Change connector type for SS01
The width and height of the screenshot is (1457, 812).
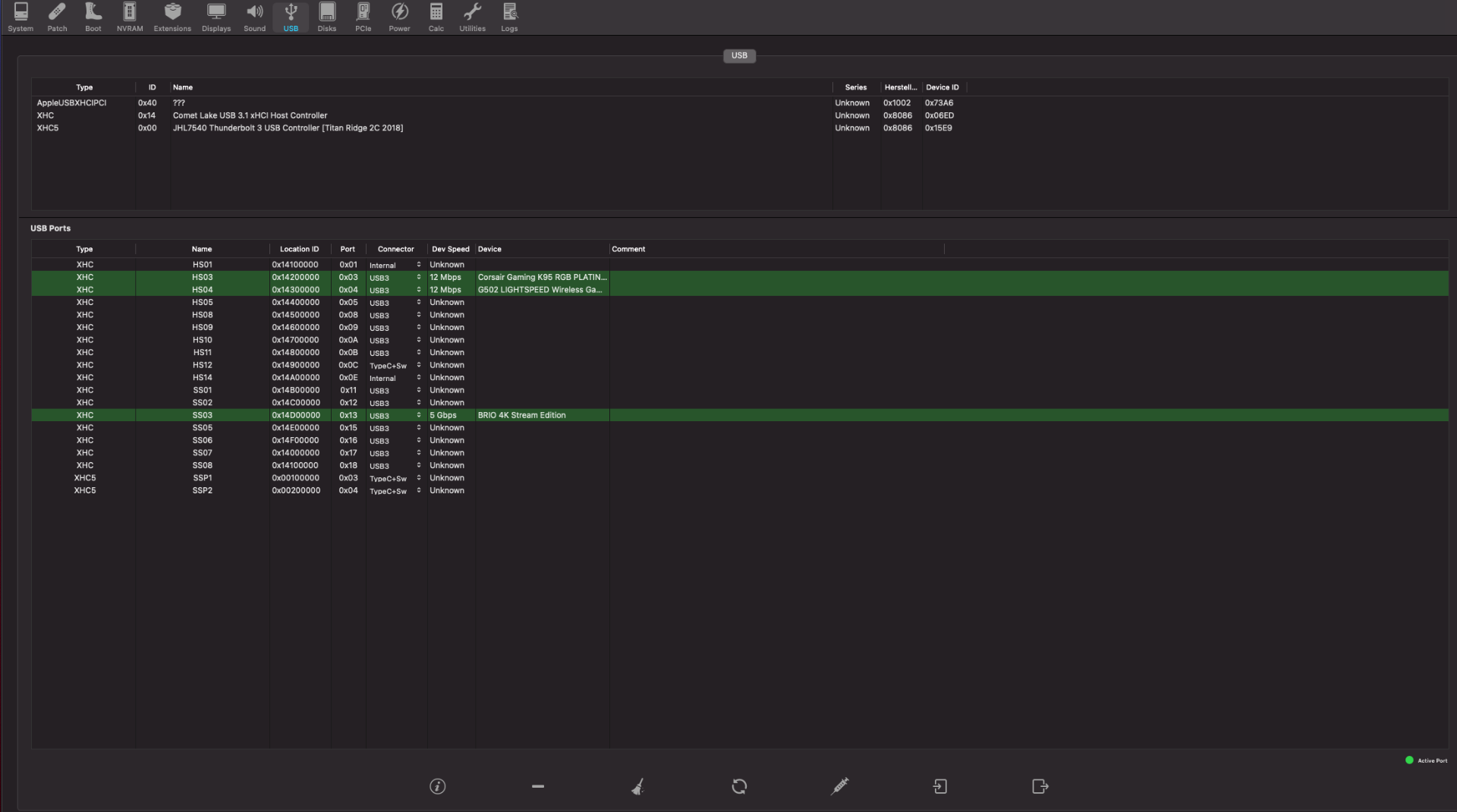395,391
